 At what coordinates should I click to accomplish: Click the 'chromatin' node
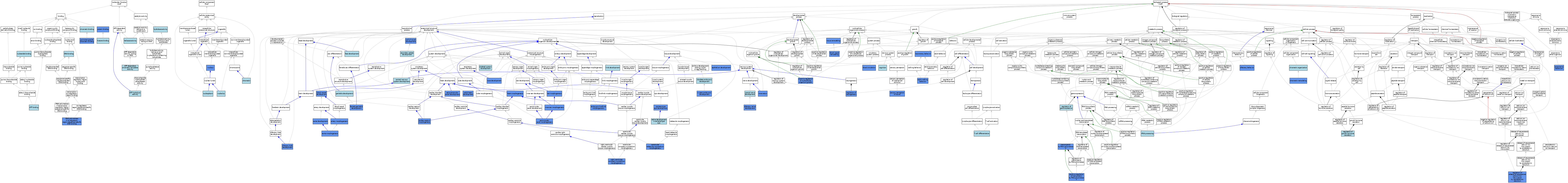(246, 81)
